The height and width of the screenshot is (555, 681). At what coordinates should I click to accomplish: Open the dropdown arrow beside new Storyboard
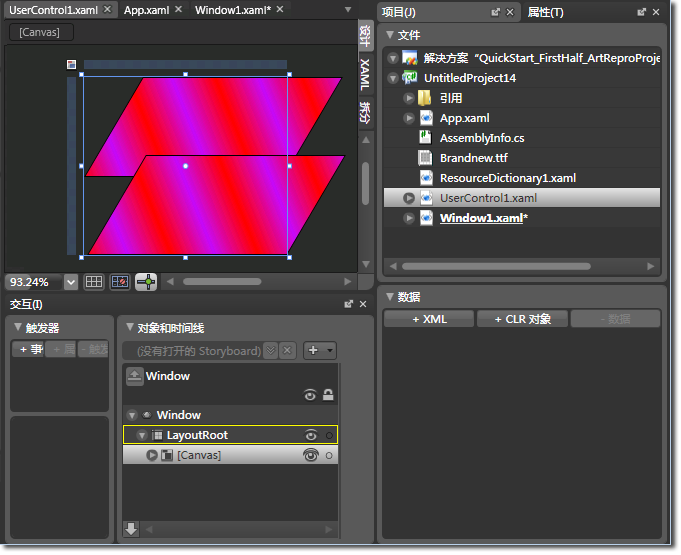(x=330, y=350)
